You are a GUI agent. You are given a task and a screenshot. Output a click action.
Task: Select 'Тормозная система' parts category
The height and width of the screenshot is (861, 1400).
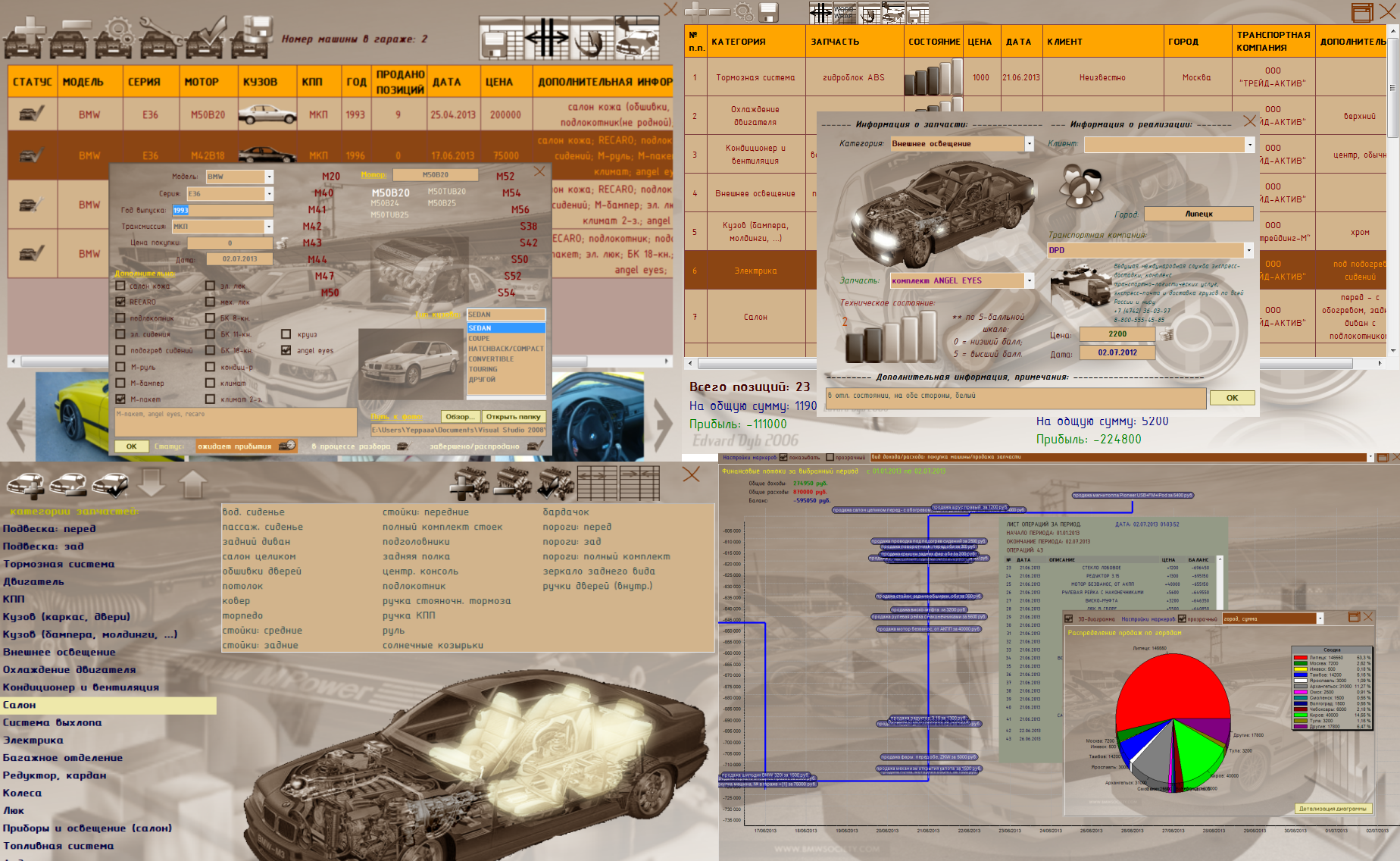(59, 564)
